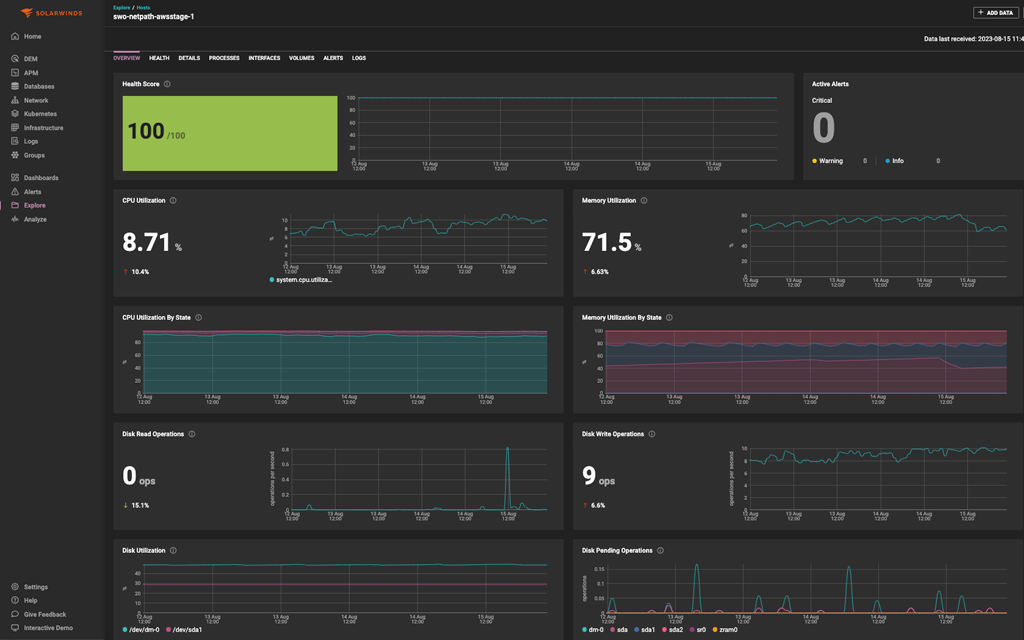Open the Health tab
The image size is (1024, 640).
pos(158,58)
